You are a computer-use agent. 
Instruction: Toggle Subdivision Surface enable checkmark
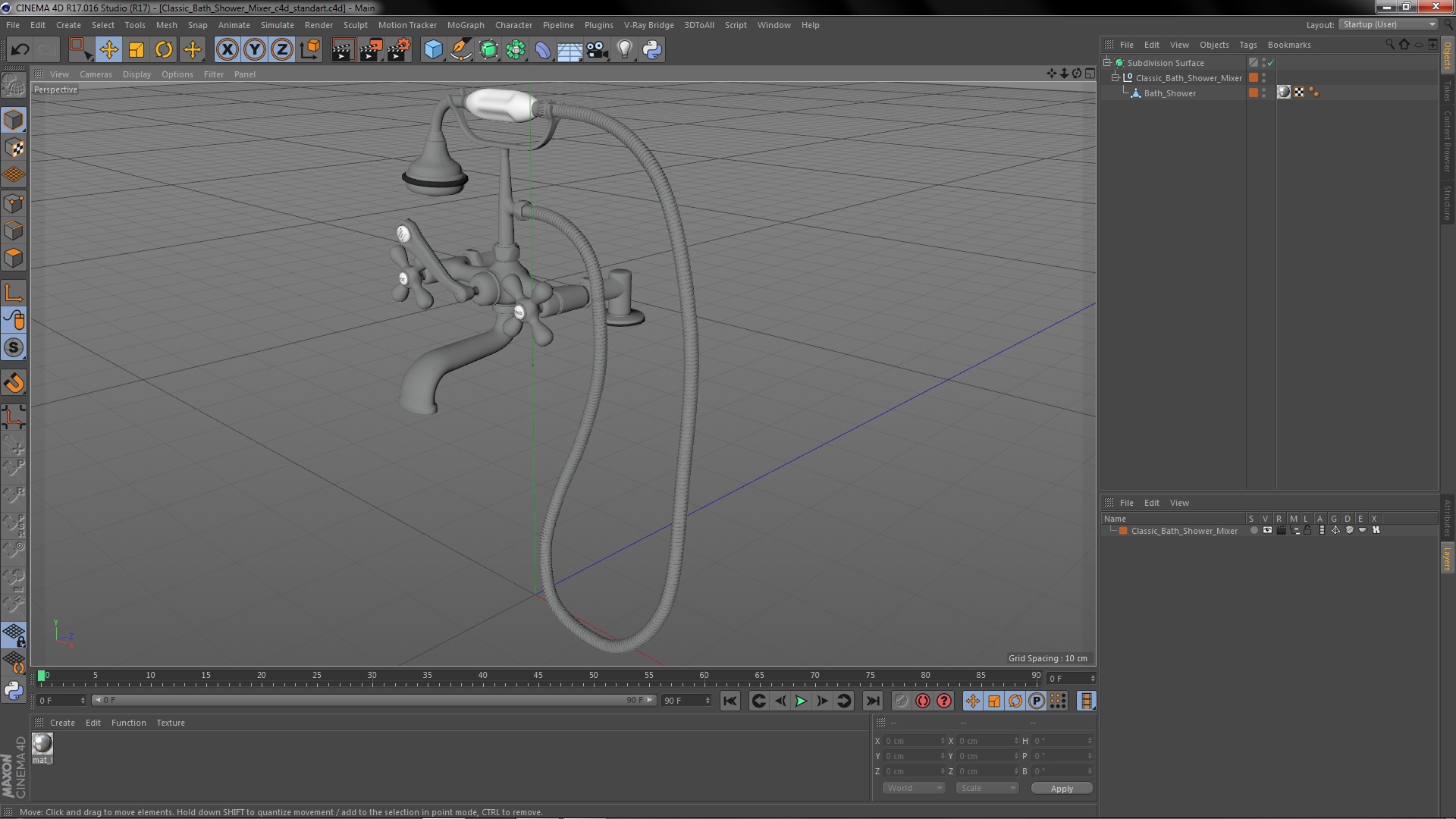coord(1271,63)
